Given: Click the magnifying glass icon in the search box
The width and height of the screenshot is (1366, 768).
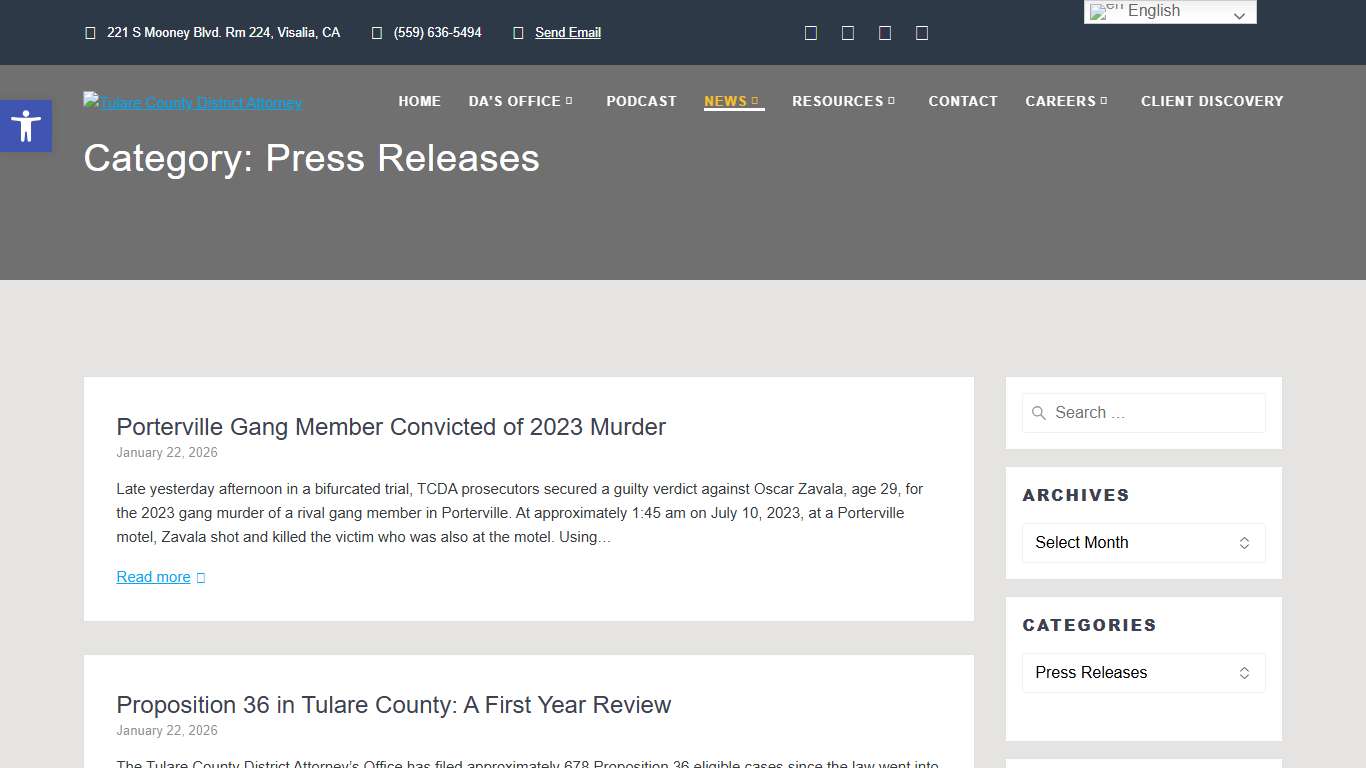Looking at the screenshot, I should pos(1039,412).
